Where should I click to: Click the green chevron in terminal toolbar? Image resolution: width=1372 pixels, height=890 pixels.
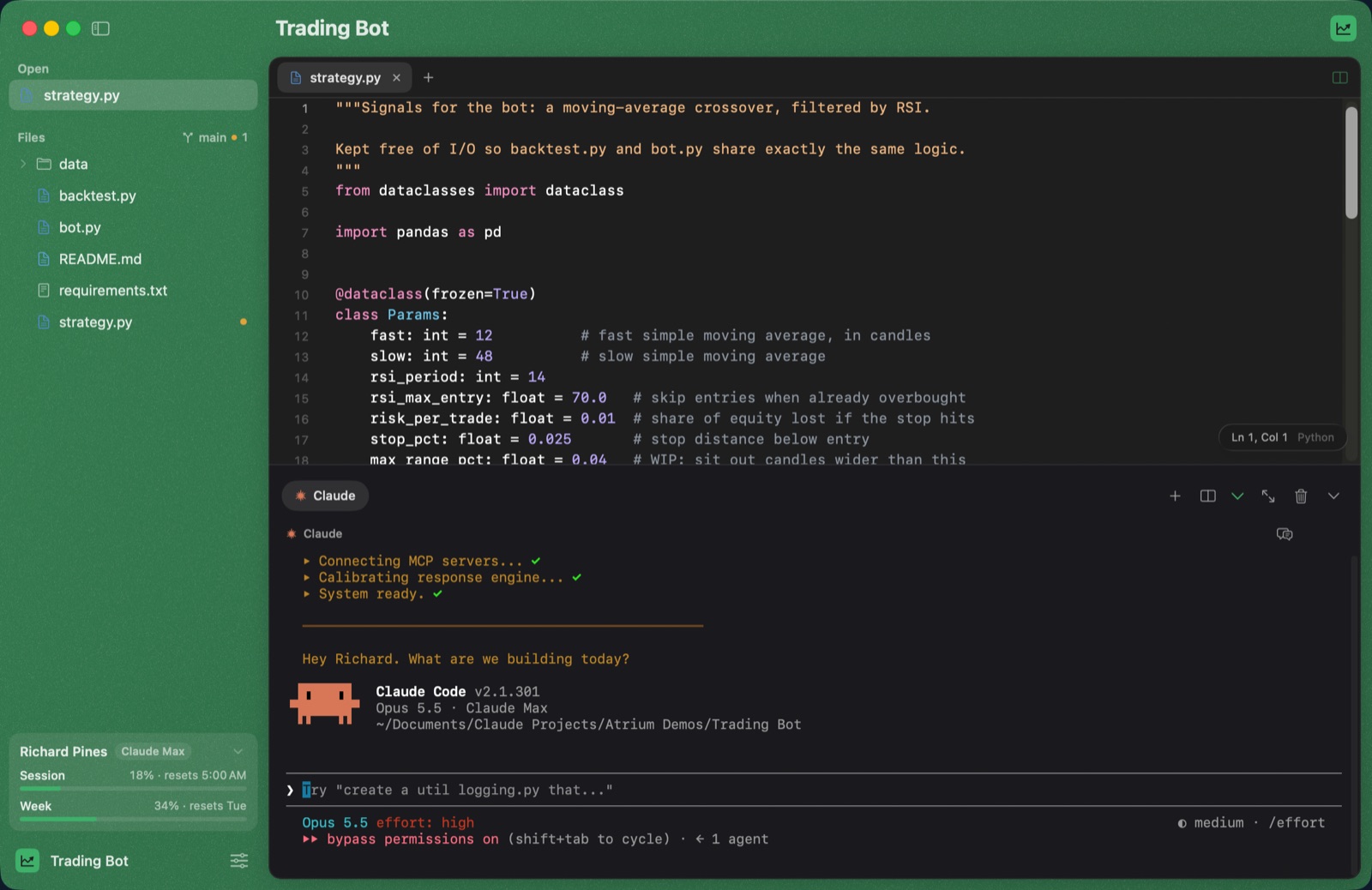click(1237, 496)
